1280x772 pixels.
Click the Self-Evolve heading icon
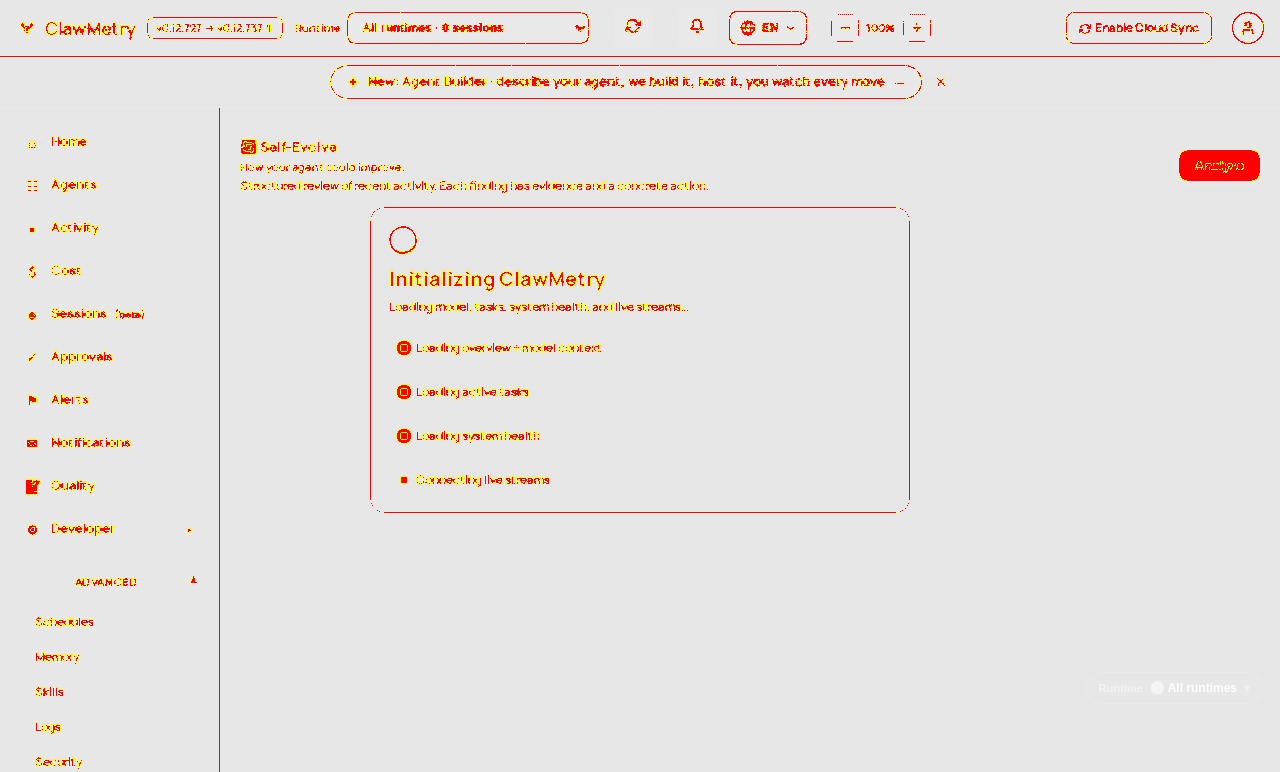pos(249,147)
